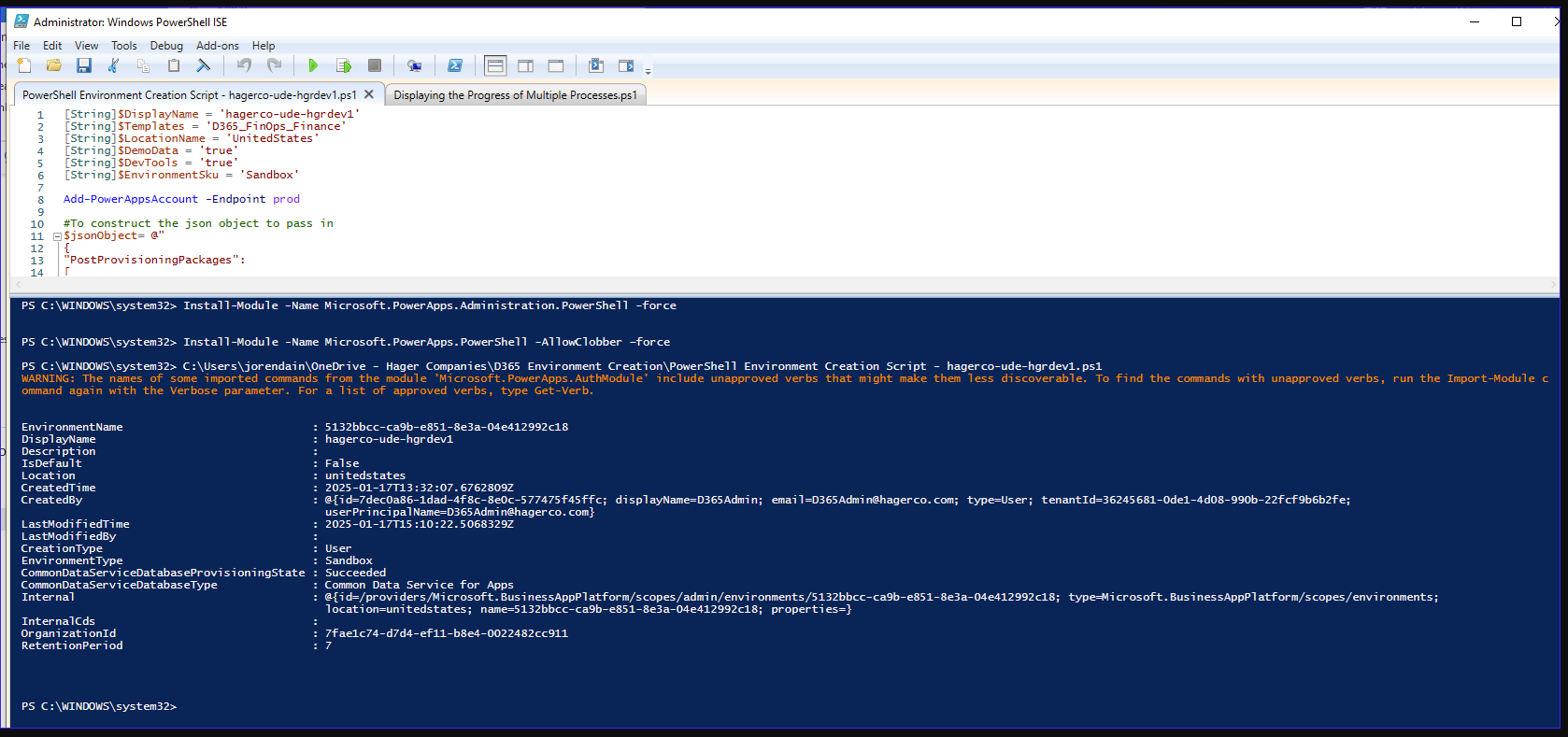
Task: Open New Remote PowerShell Tab icon
Action: click(x=414, y=65)
